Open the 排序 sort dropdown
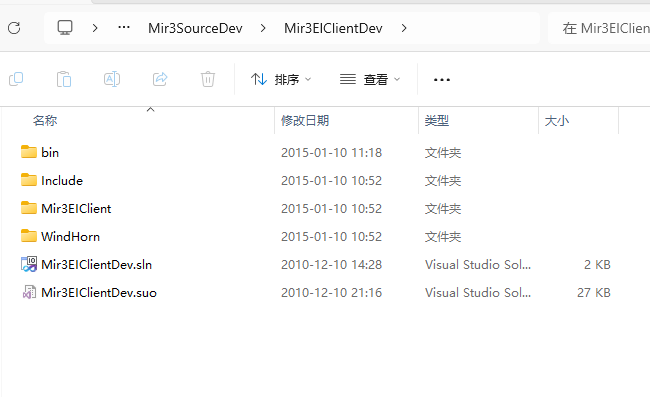 (x=281, y=79)
